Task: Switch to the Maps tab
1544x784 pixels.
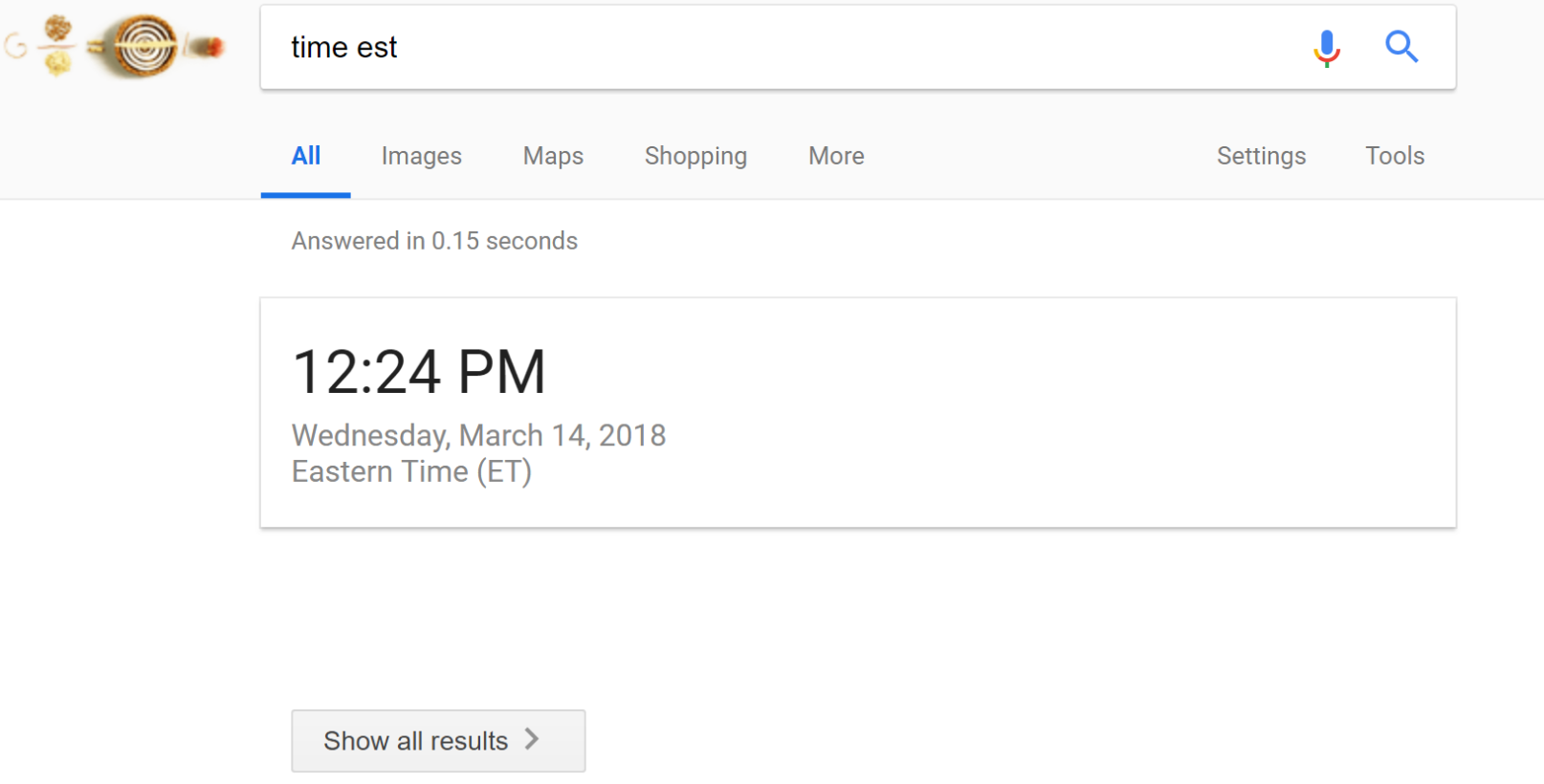Action: click(552, 155)
